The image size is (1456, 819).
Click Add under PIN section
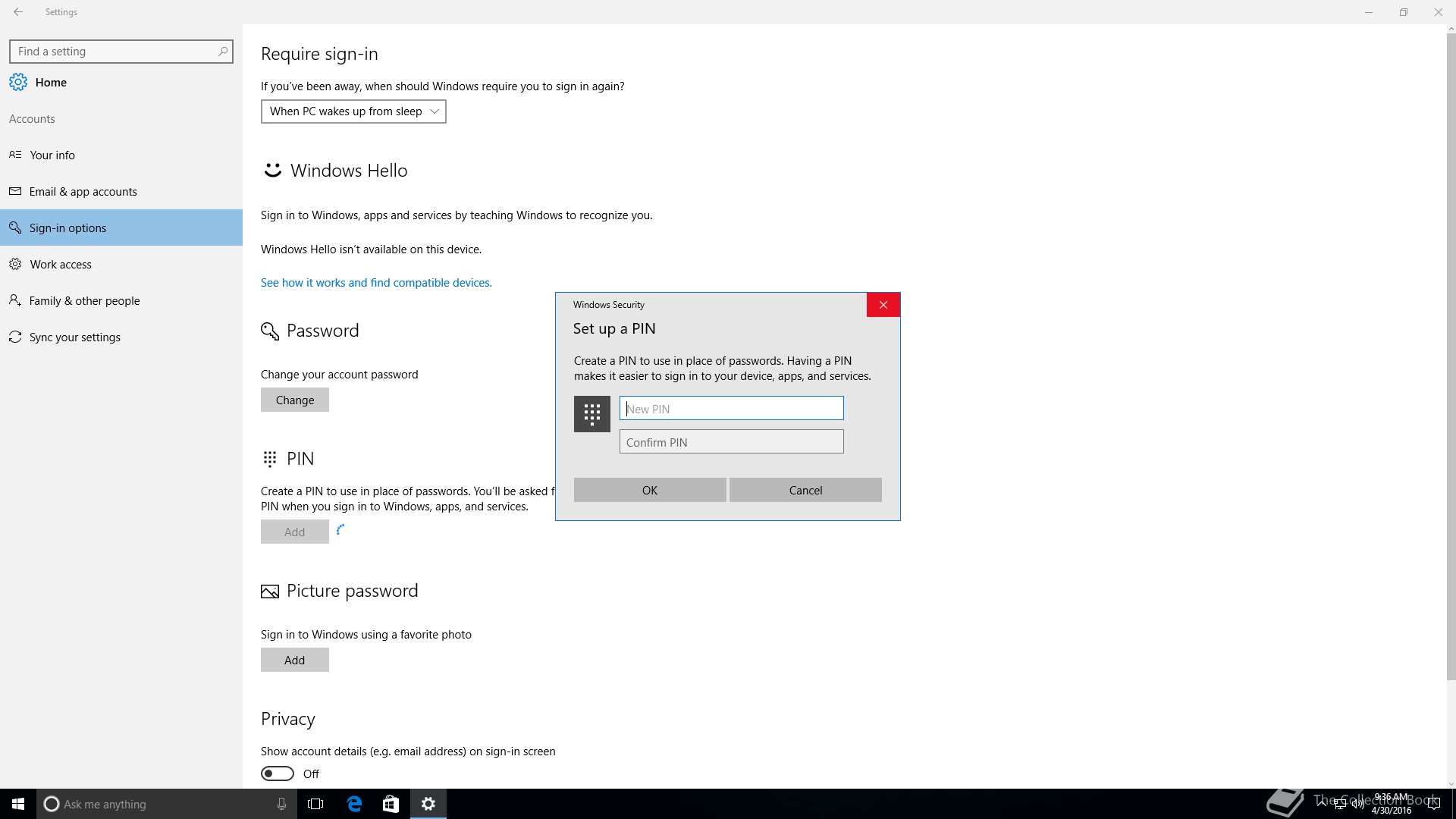tap(295, 532)
